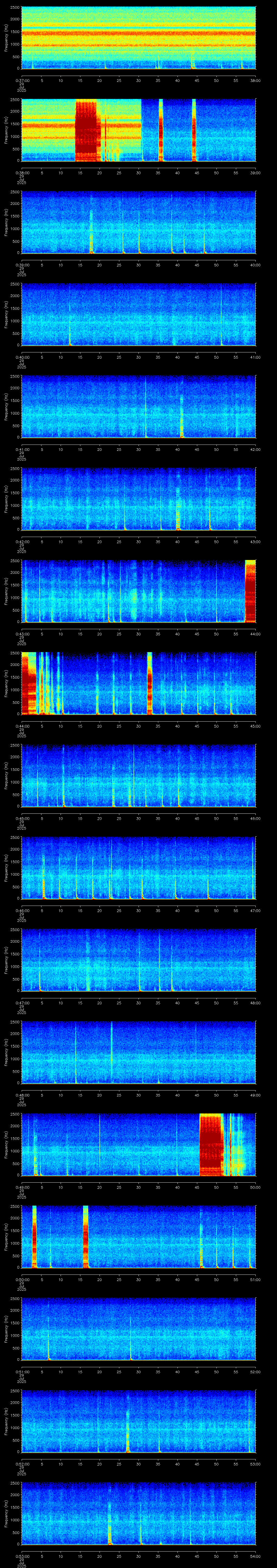This screenshot has height=1568, width=277.
Task: Select the spectrogram panel starting at 0:48:00
Action: point(138,1052)
